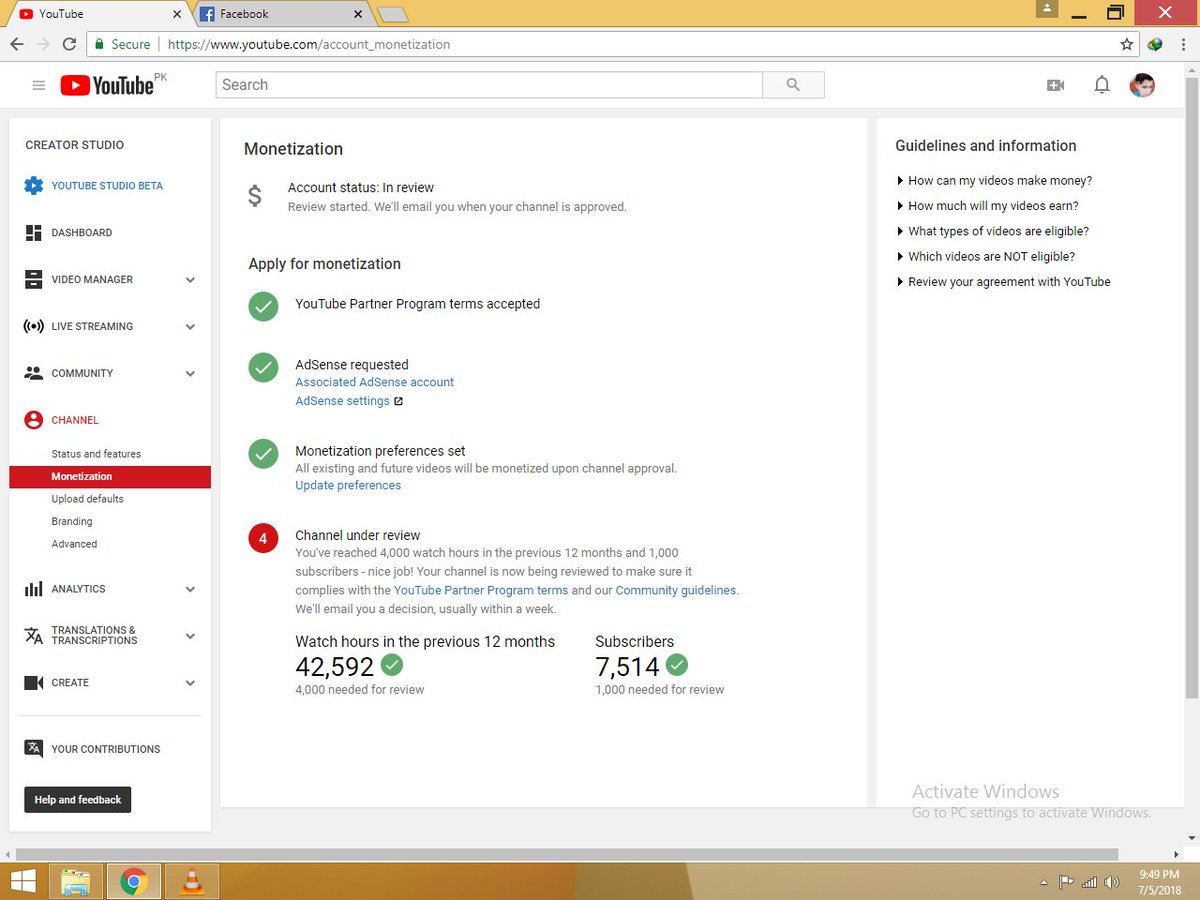Click the YouTube logo

(107, 86)
